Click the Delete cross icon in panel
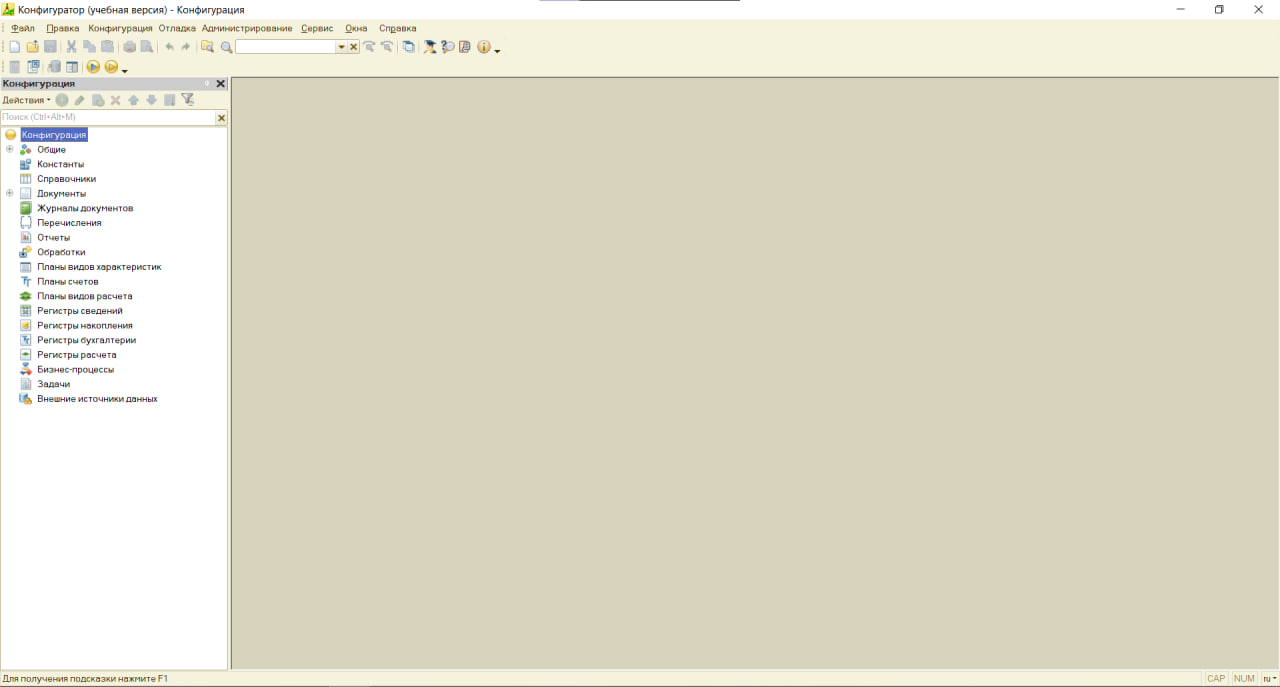The width and height of the screenshot is (1280, 687). pos(116,100)
